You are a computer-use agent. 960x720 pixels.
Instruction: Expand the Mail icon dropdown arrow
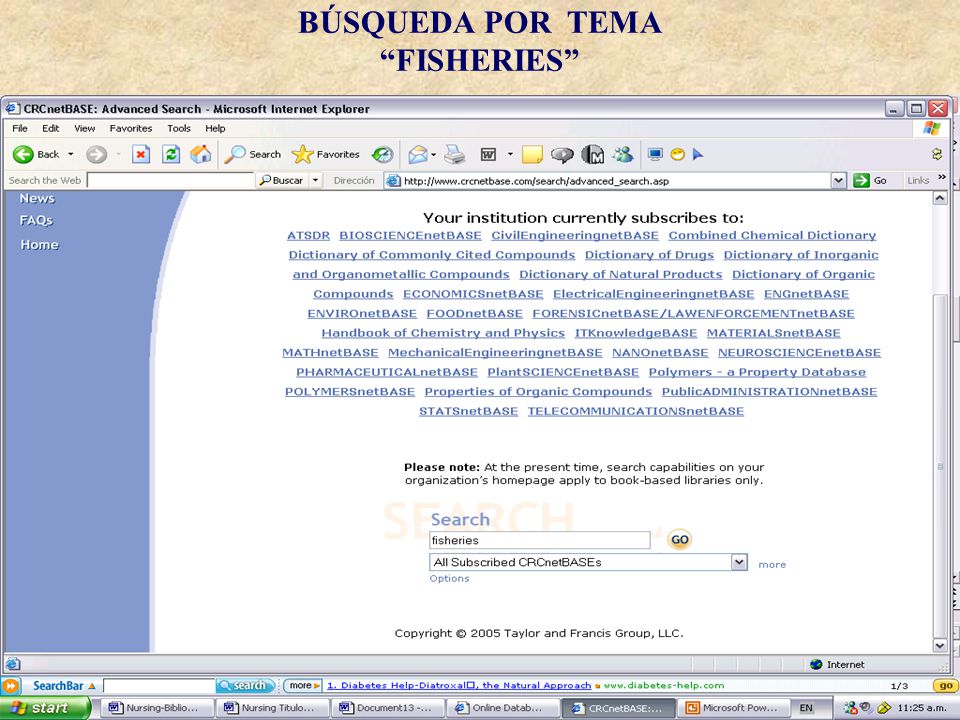[433, 154]
